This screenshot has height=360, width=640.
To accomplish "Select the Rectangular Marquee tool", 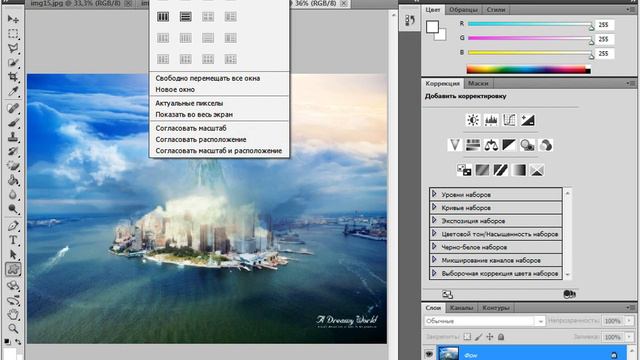I will 13,33.
